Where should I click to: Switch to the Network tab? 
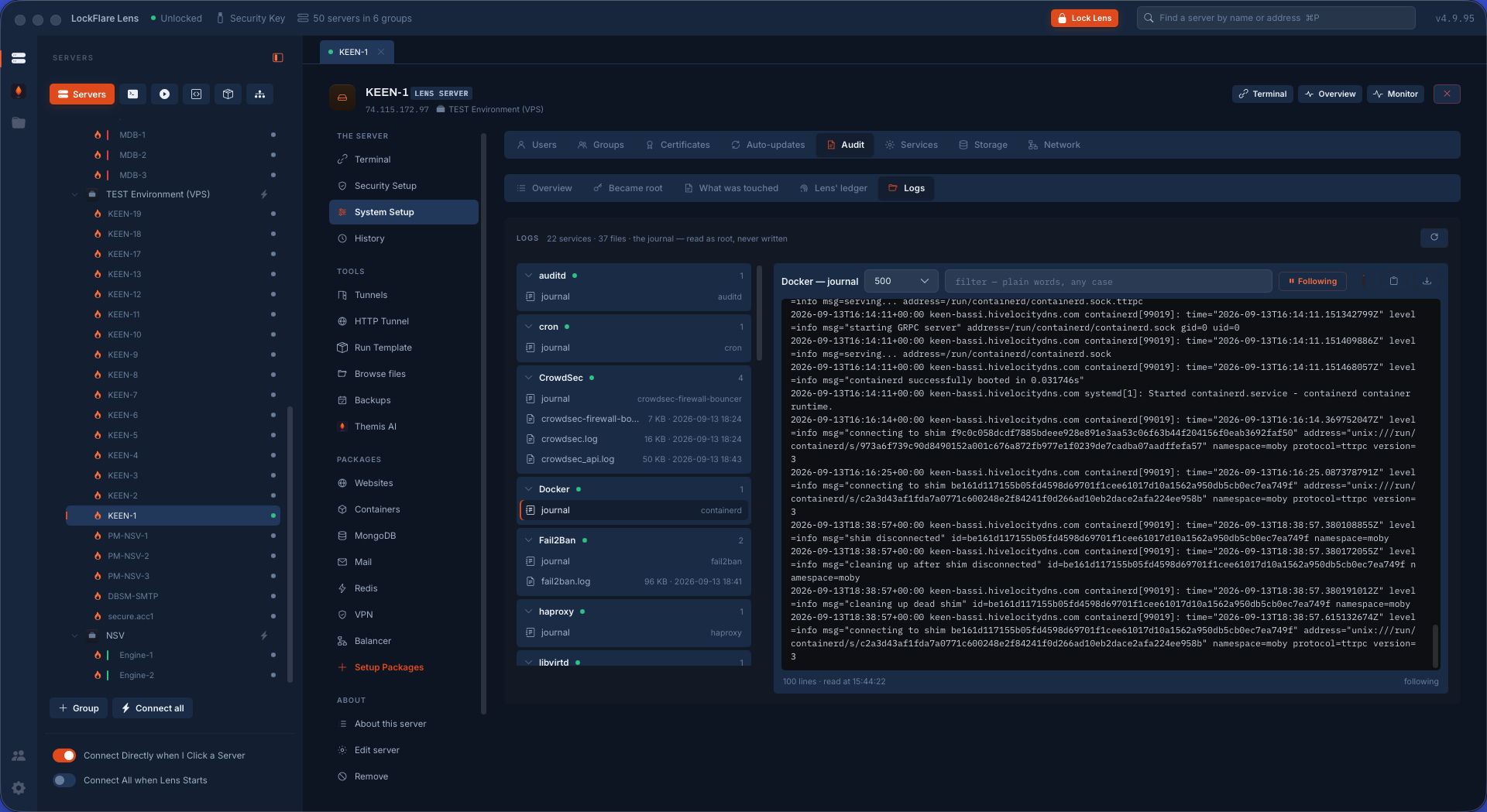(1053, 145)
